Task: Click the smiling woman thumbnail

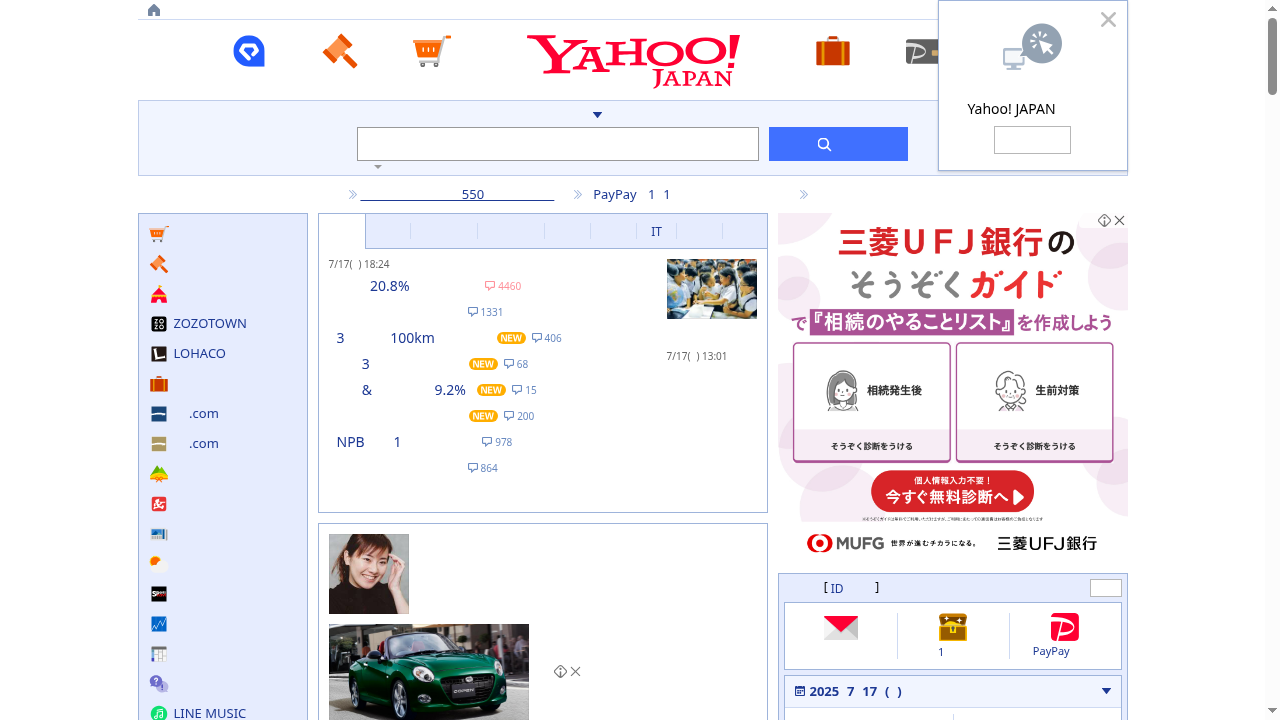Action: 369,574
